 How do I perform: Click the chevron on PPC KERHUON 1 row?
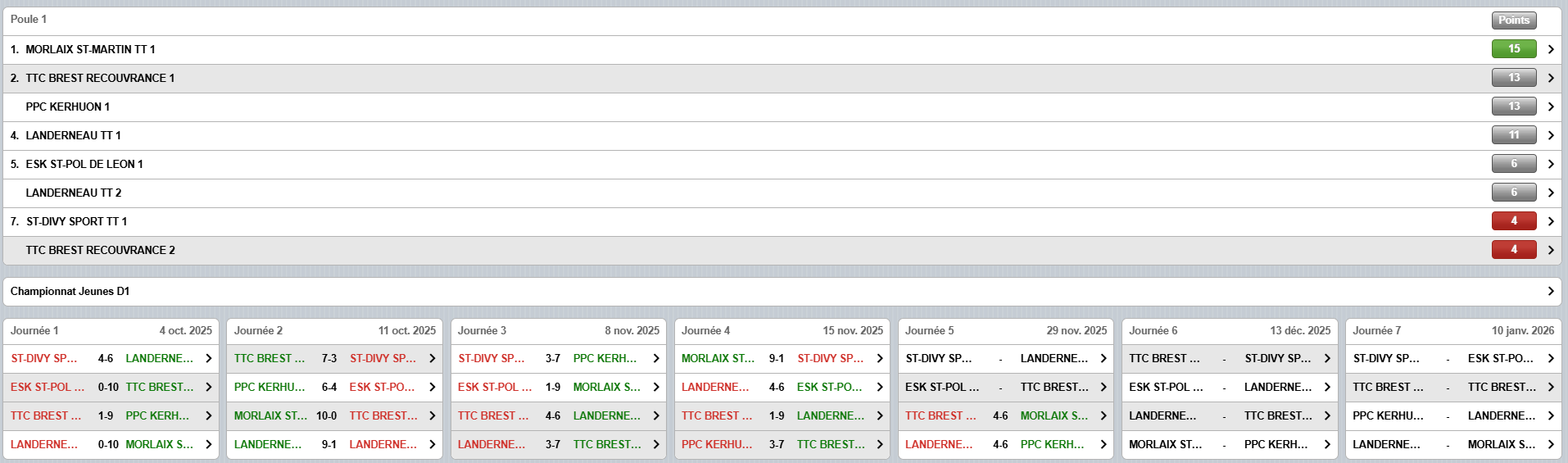click(1550, 107)
